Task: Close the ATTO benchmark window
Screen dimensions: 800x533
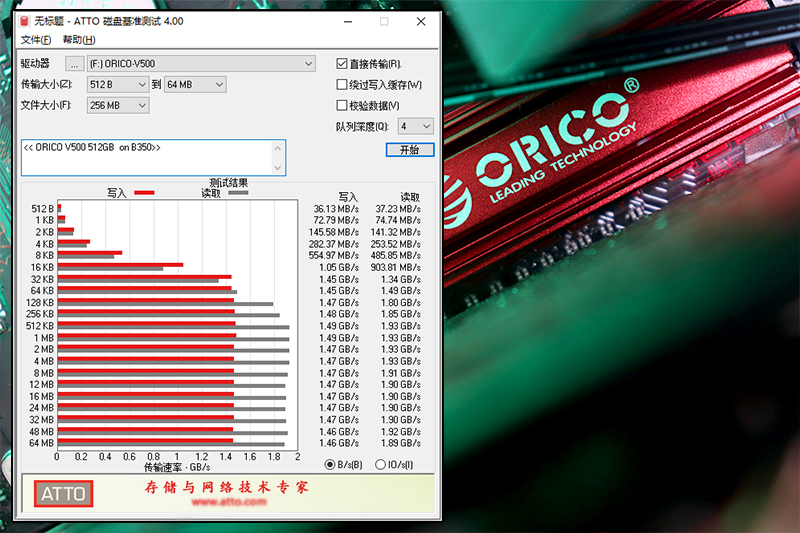Action: coord(421,21)
